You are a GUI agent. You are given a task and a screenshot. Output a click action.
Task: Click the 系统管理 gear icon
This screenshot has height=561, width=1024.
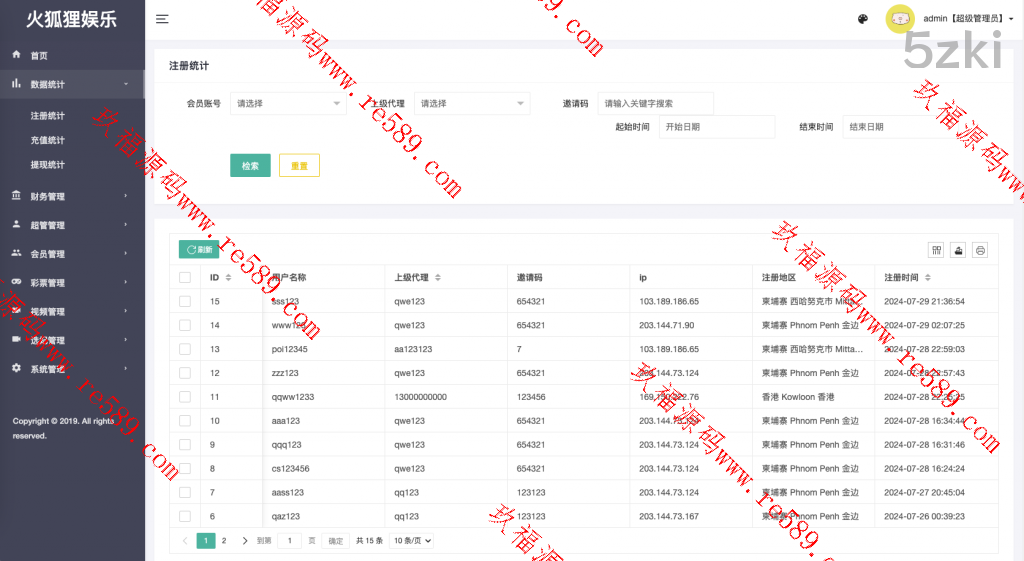click(16, 368)
